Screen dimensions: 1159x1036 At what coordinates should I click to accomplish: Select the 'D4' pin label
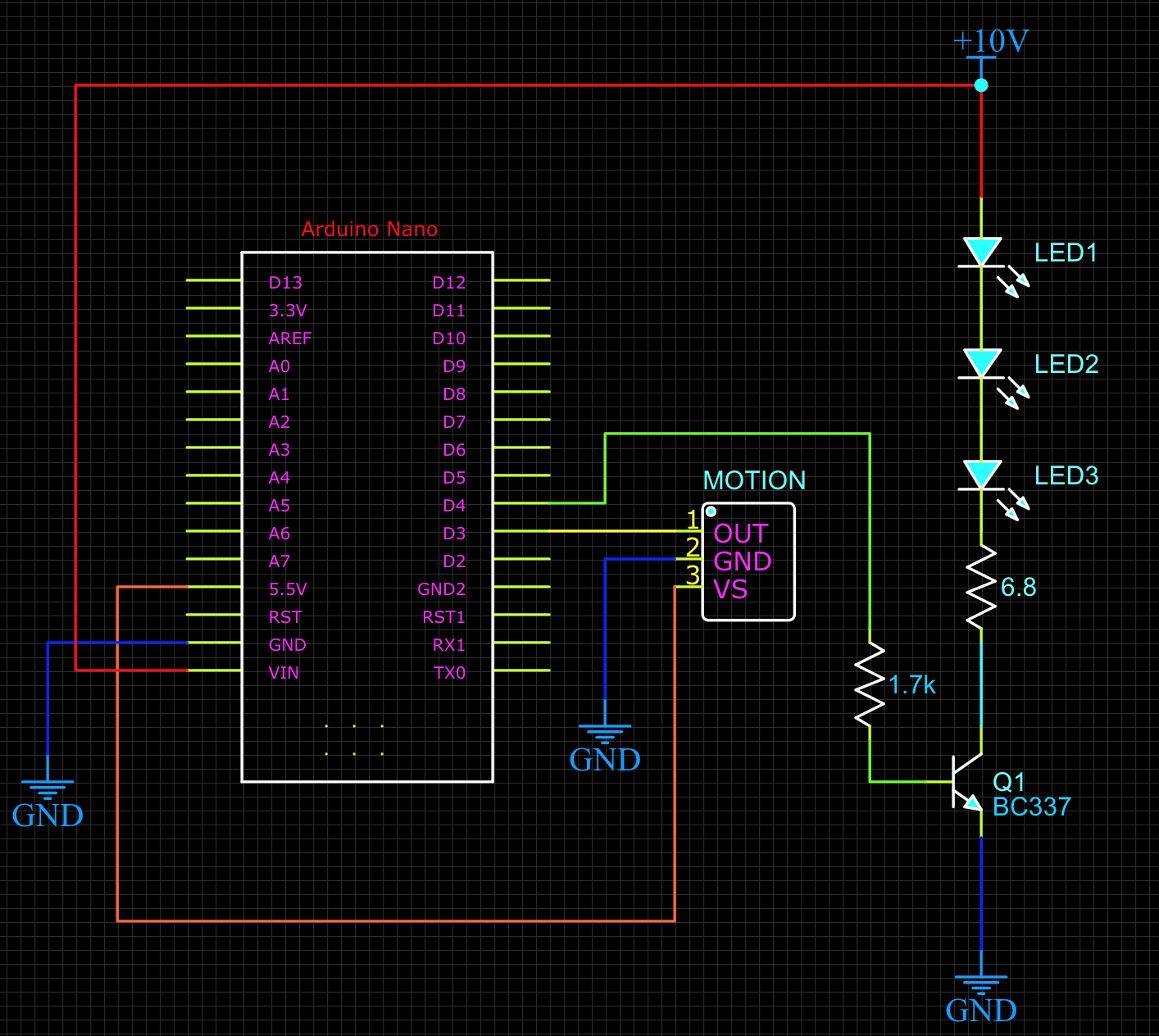click(x=454, y=506)
